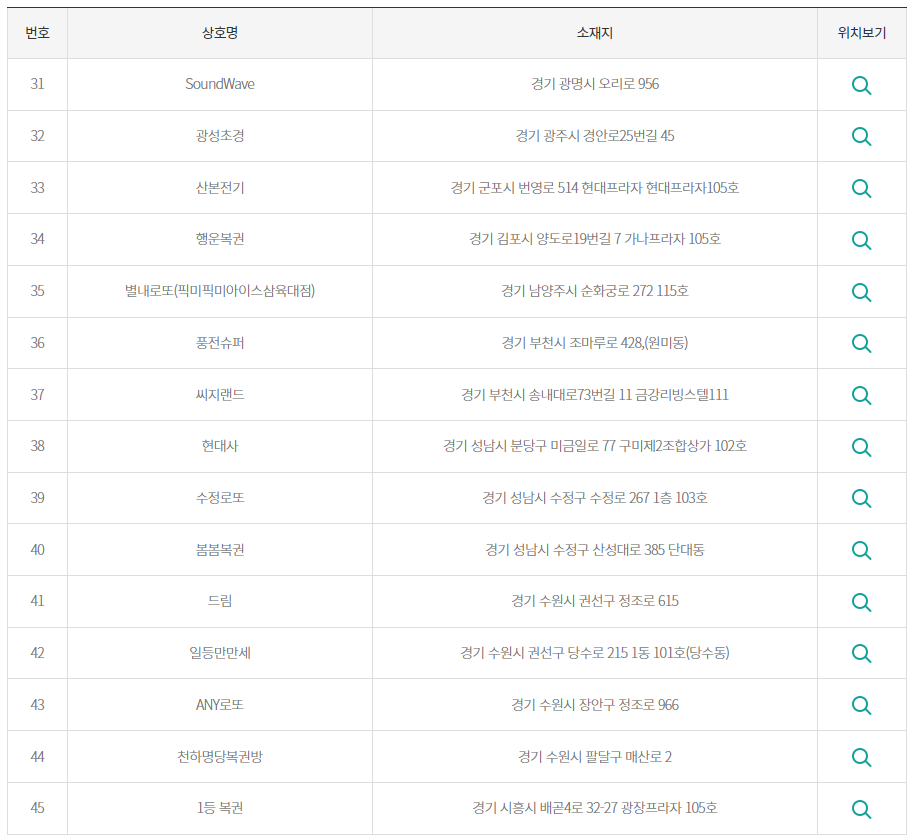Viewport: 913px width, 840px height.
Task: Show 씨지랜드 location on map
Action: coord(861,395)
